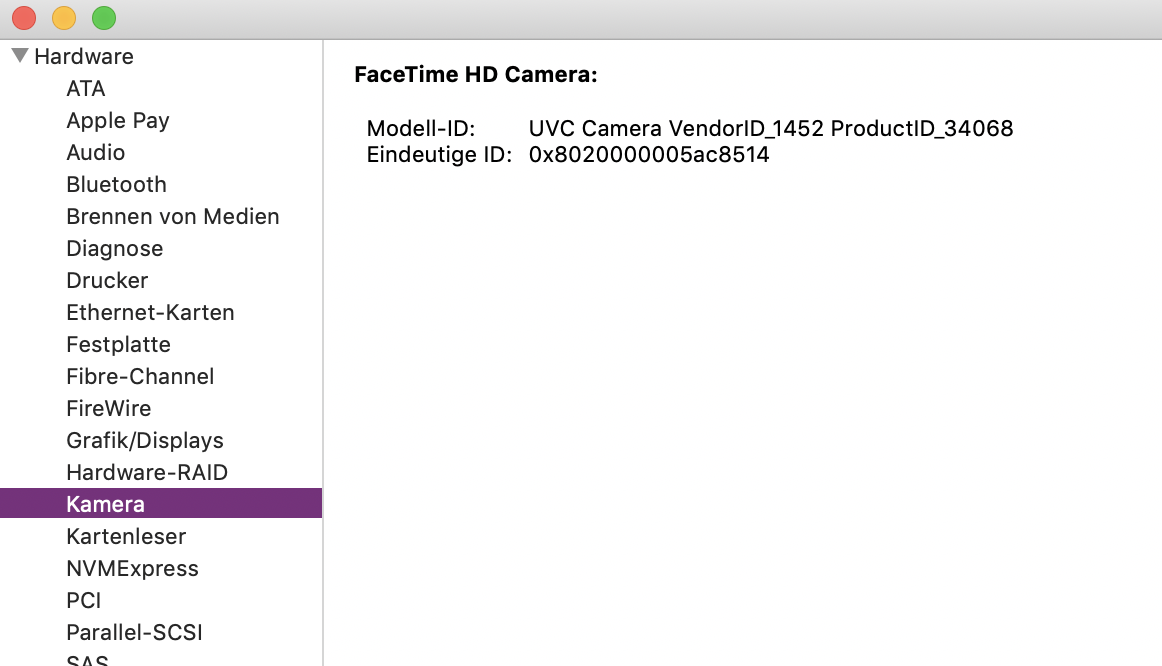Image resolution: width=1162 pixels, height=666 pixels.
Task: Select Parallel-SCSI in the list
Action: [134, 632]
